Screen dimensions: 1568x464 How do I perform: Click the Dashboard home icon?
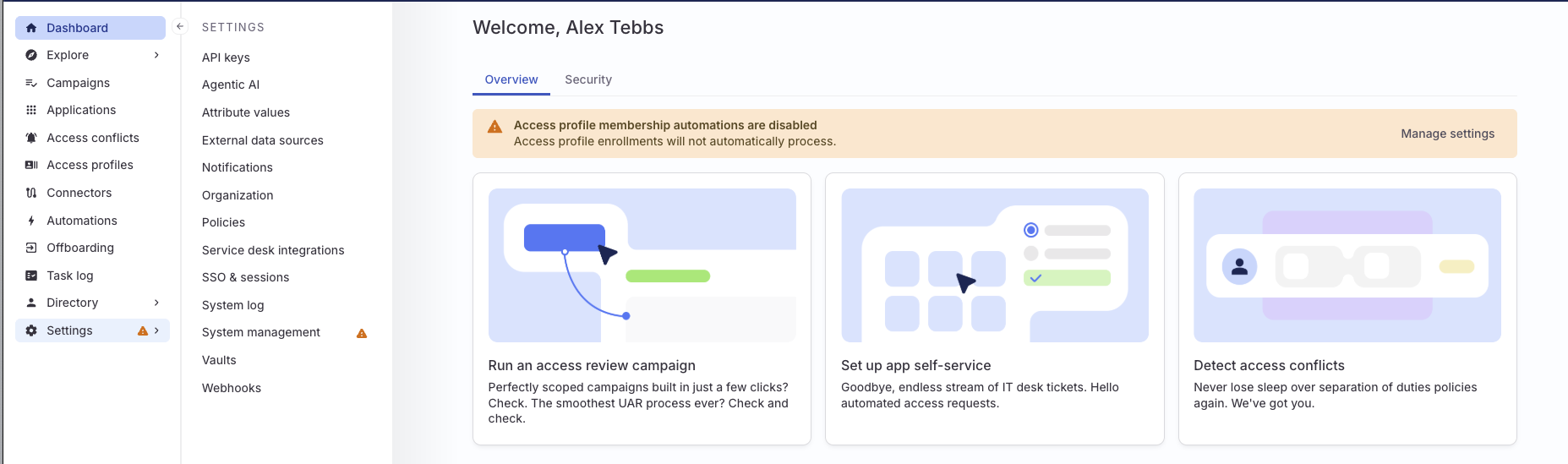coord(31,28)
